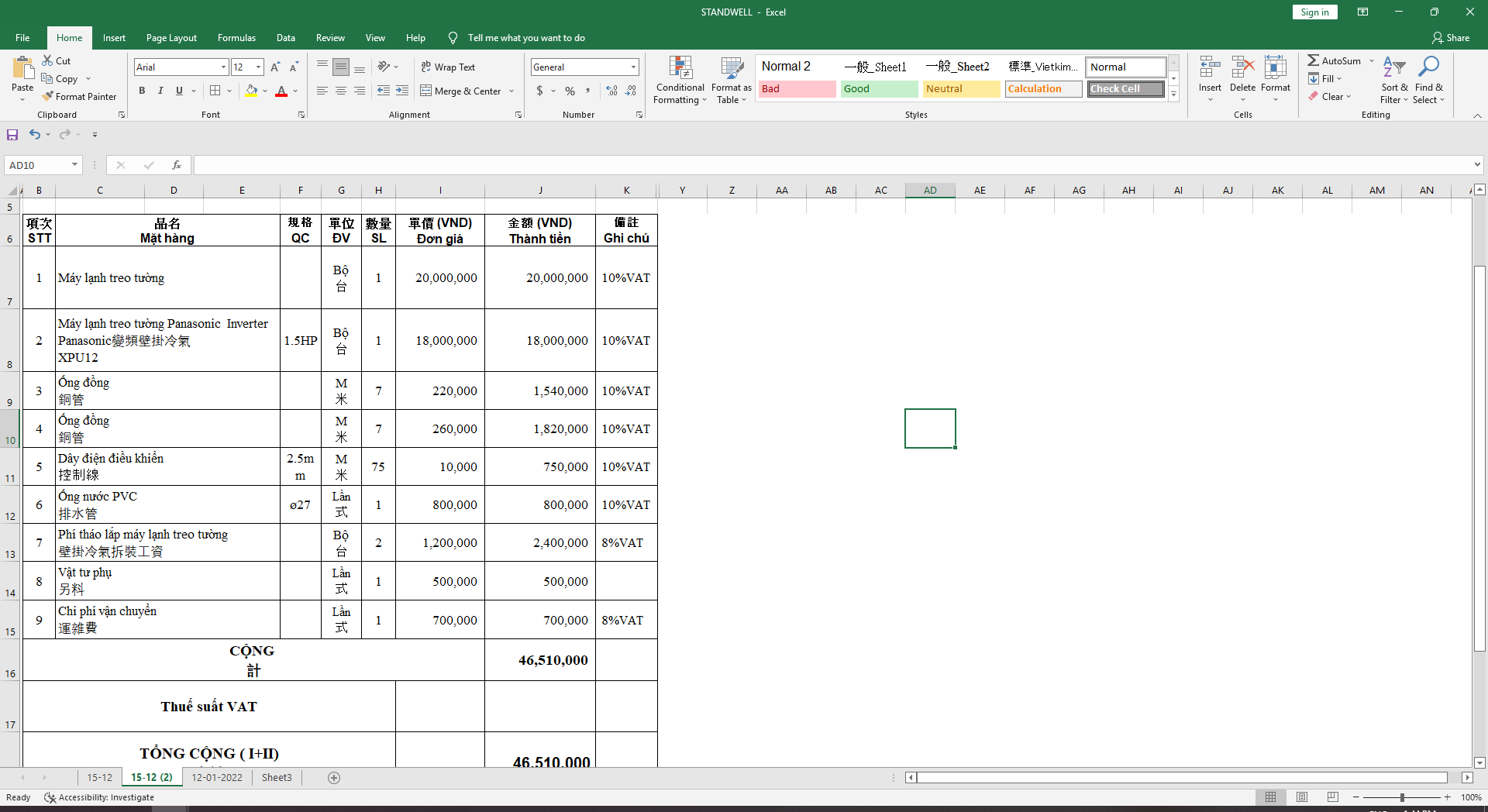Click the zoom slider handle
Image resolution: width=1488 pixels, height=812 pixels.
click(1402, 797)
